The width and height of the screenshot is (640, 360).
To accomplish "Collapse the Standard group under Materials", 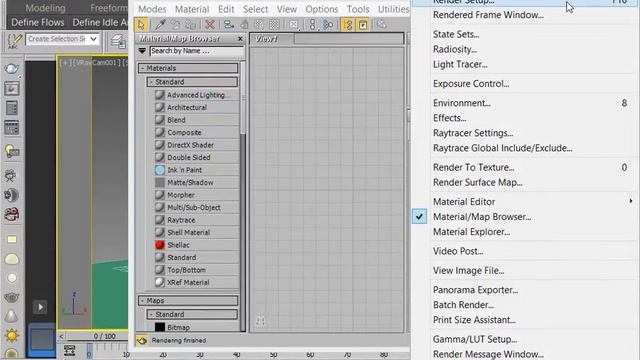I will coord(192,82).
